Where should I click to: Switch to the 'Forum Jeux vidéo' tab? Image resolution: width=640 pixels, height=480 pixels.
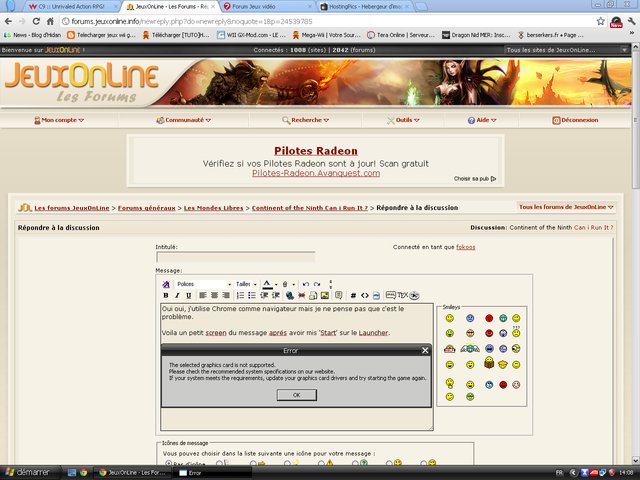point(267,7)
